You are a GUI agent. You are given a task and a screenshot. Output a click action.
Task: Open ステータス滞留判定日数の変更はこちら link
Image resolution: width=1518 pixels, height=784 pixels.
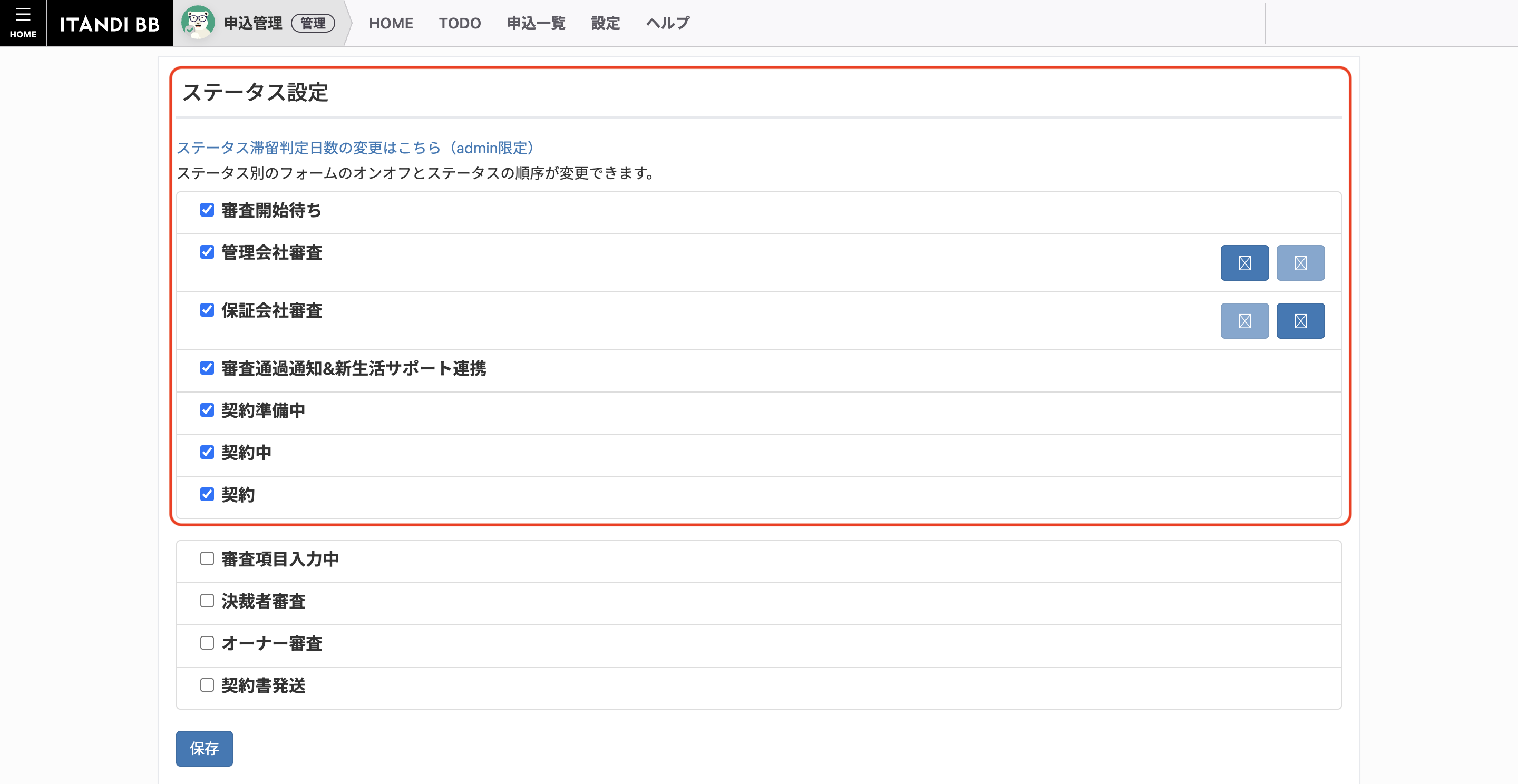pos(355,148)
